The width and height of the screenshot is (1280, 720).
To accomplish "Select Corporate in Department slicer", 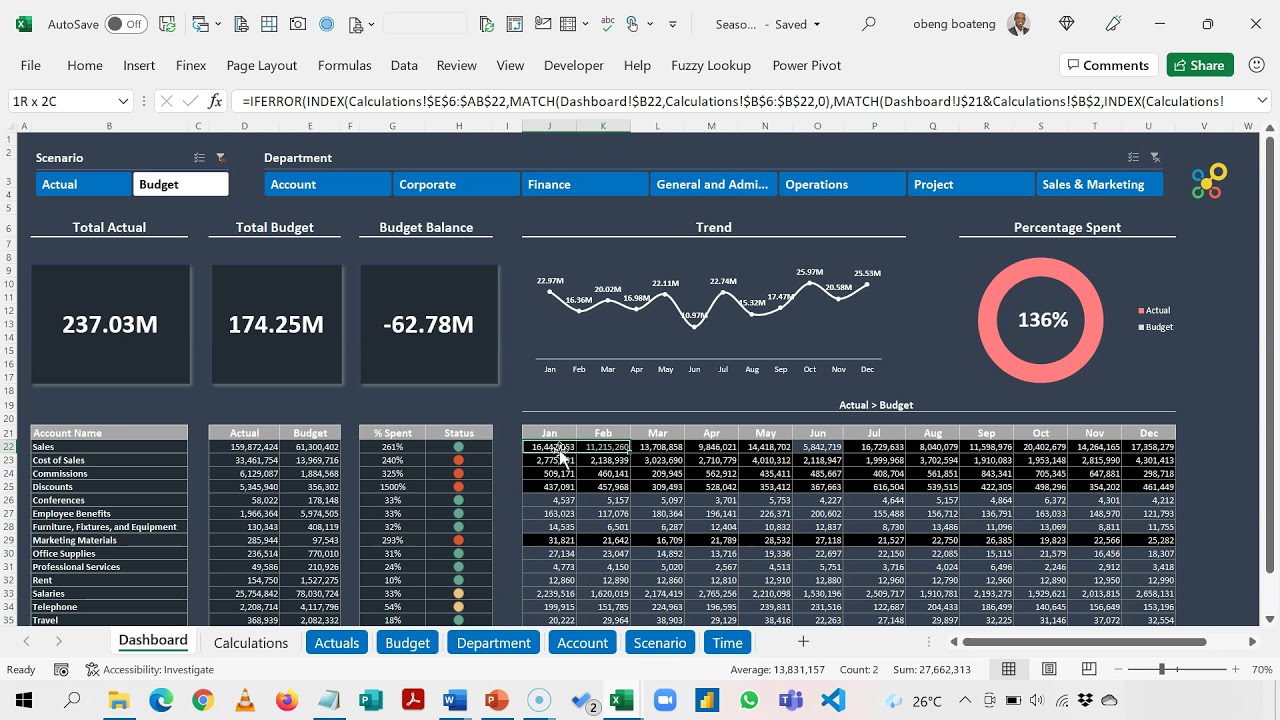I will tap(456, 184).
